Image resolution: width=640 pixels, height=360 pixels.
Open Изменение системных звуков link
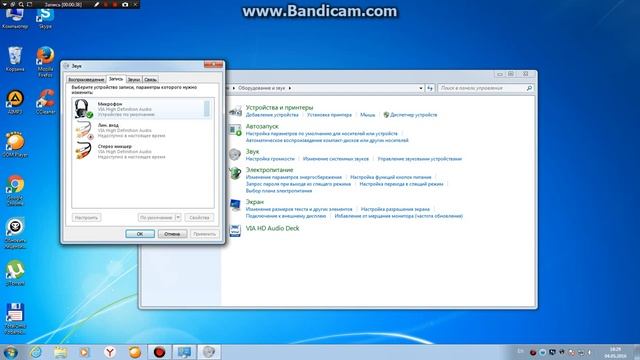[336, 159]
